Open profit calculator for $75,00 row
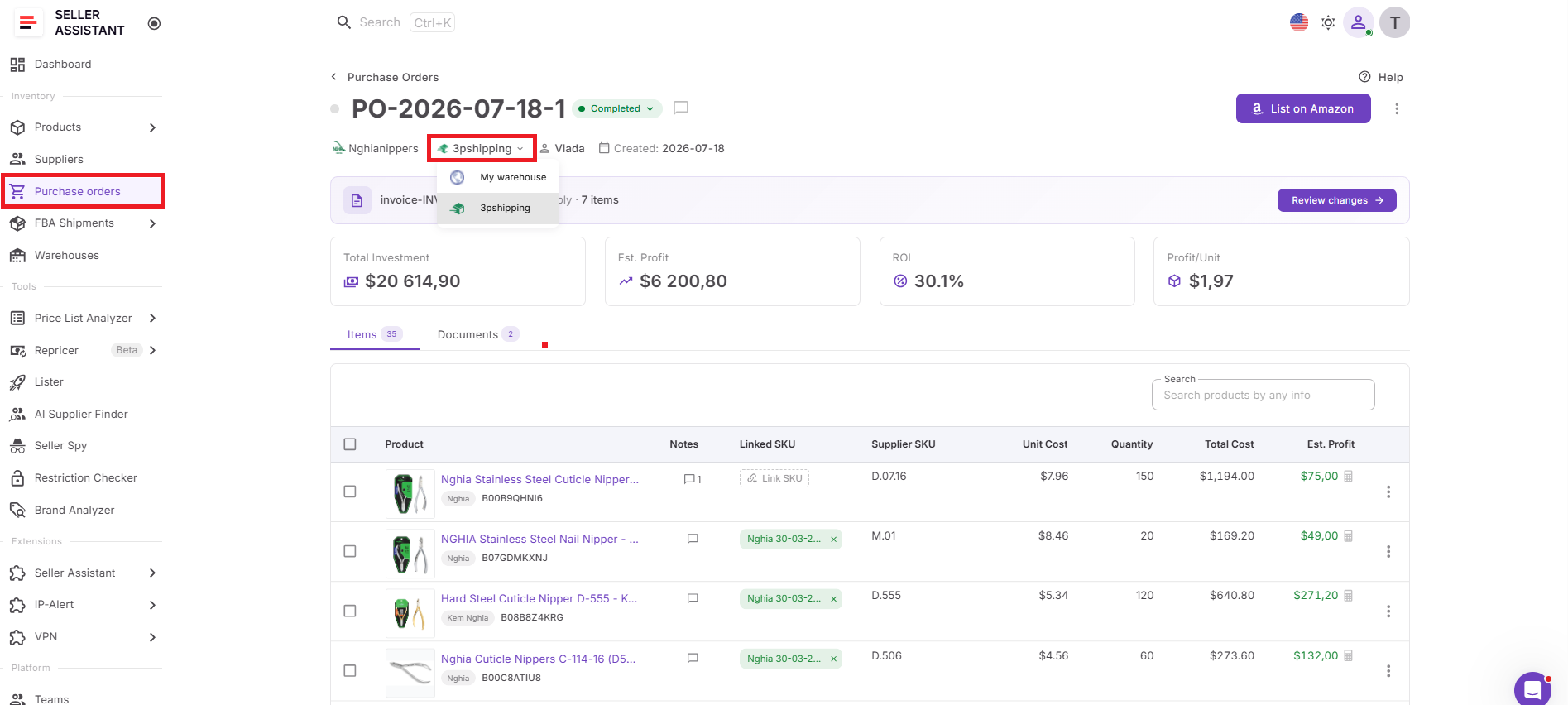 coord(1349,477)
